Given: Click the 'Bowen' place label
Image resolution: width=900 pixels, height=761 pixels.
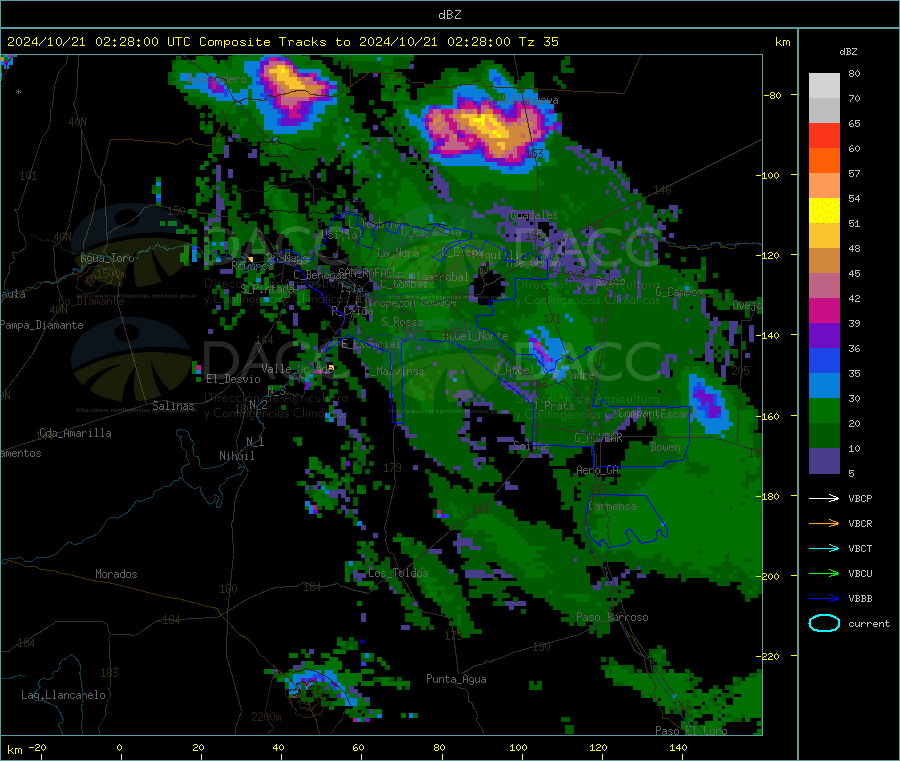Looking at the screenshot, I should [665, 447].
